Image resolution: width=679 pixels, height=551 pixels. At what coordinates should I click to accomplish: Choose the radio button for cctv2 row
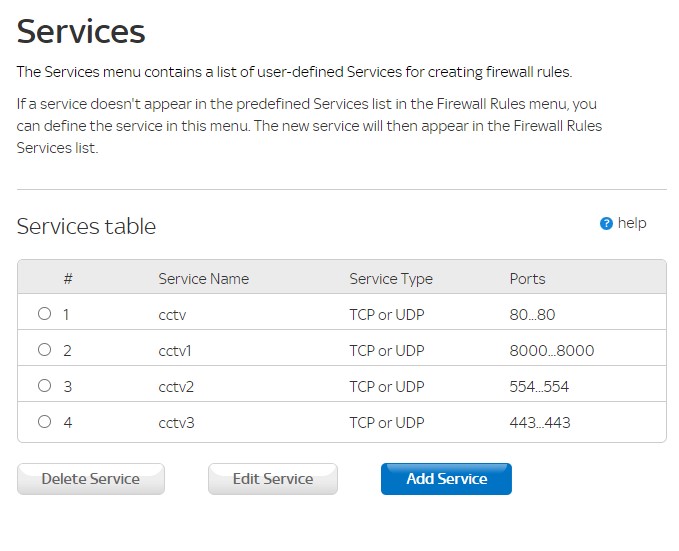pos(44,386)
